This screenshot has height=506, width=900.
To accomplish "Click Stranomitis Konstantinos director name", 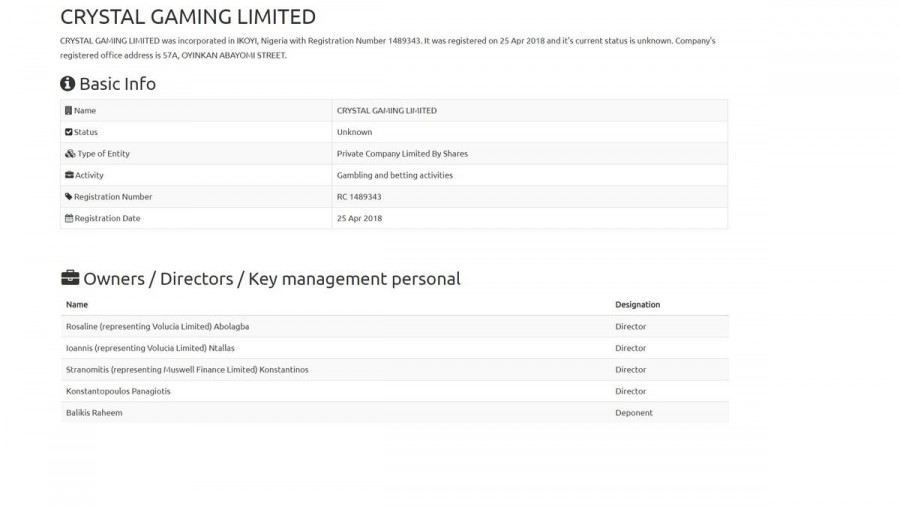I will [x=187, y=370].
